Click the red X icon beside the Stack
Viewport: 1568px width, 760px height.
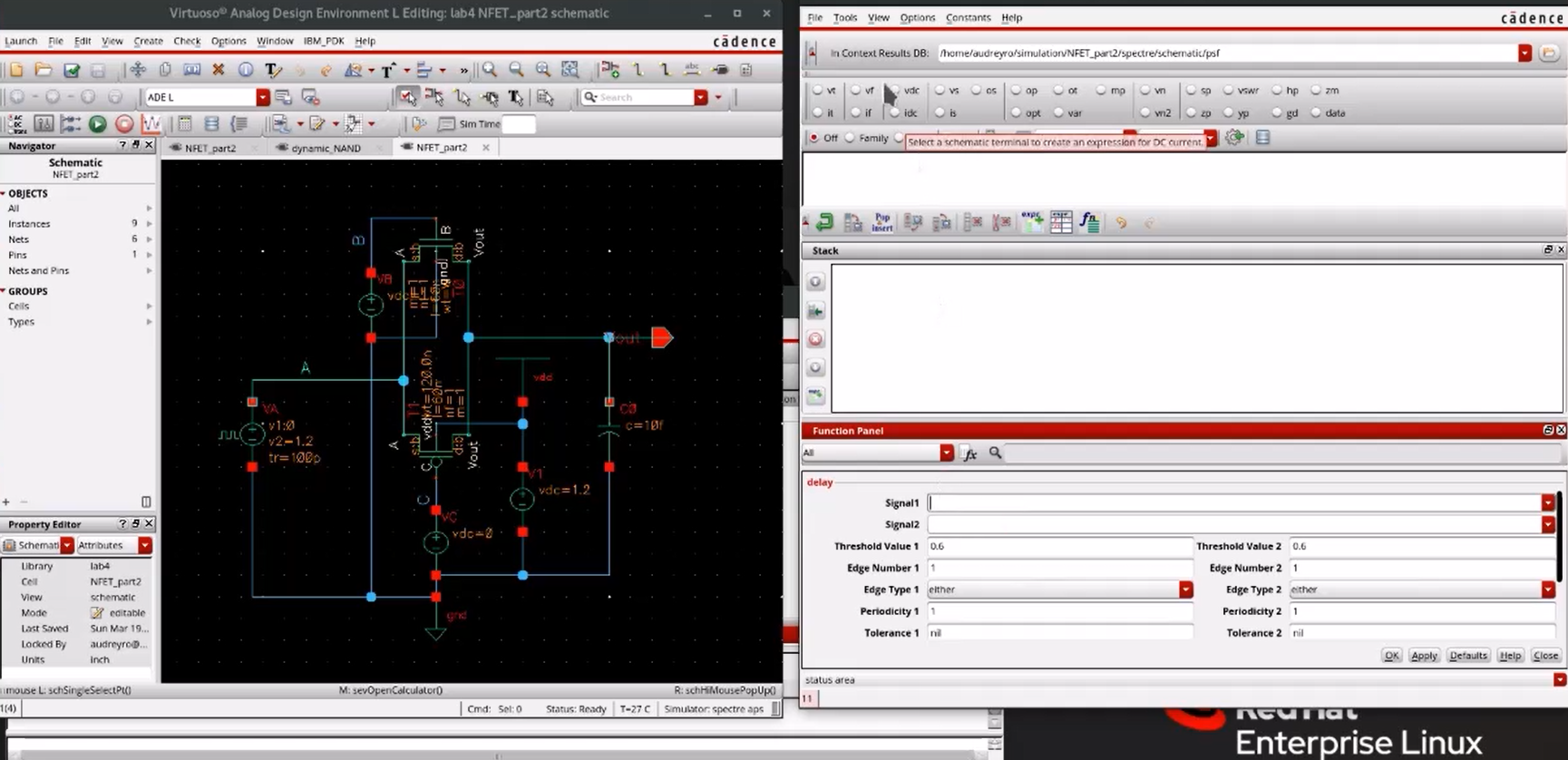pos(815,339)
